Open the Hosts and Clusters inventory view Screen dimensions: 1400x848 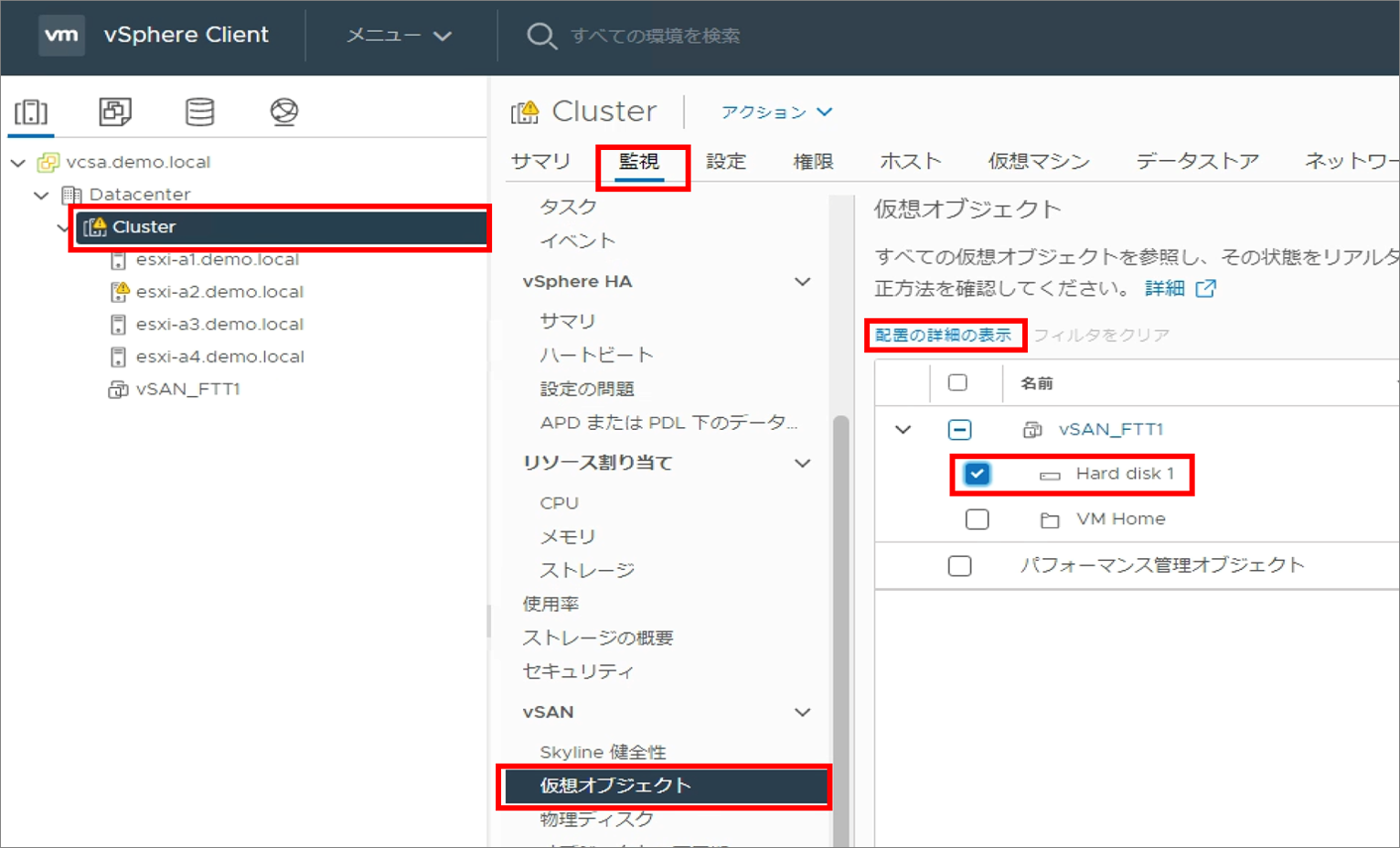pyautogui.click(x=31, y=112)
